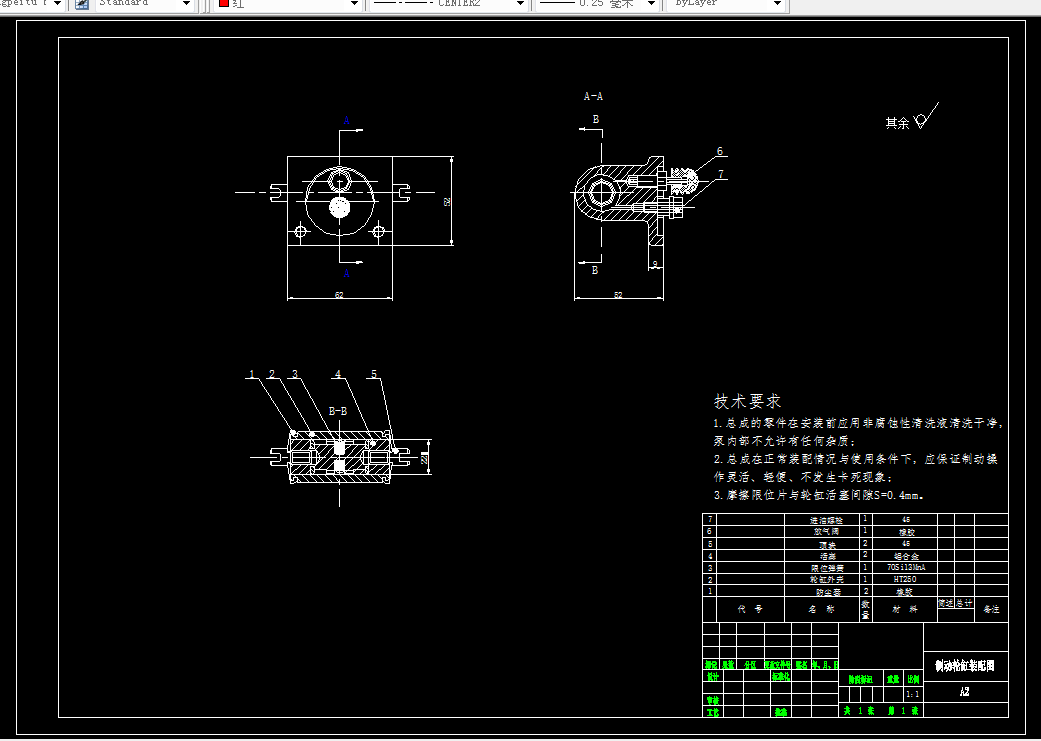Click the dimension style icon beside Standard

(82, 4)
